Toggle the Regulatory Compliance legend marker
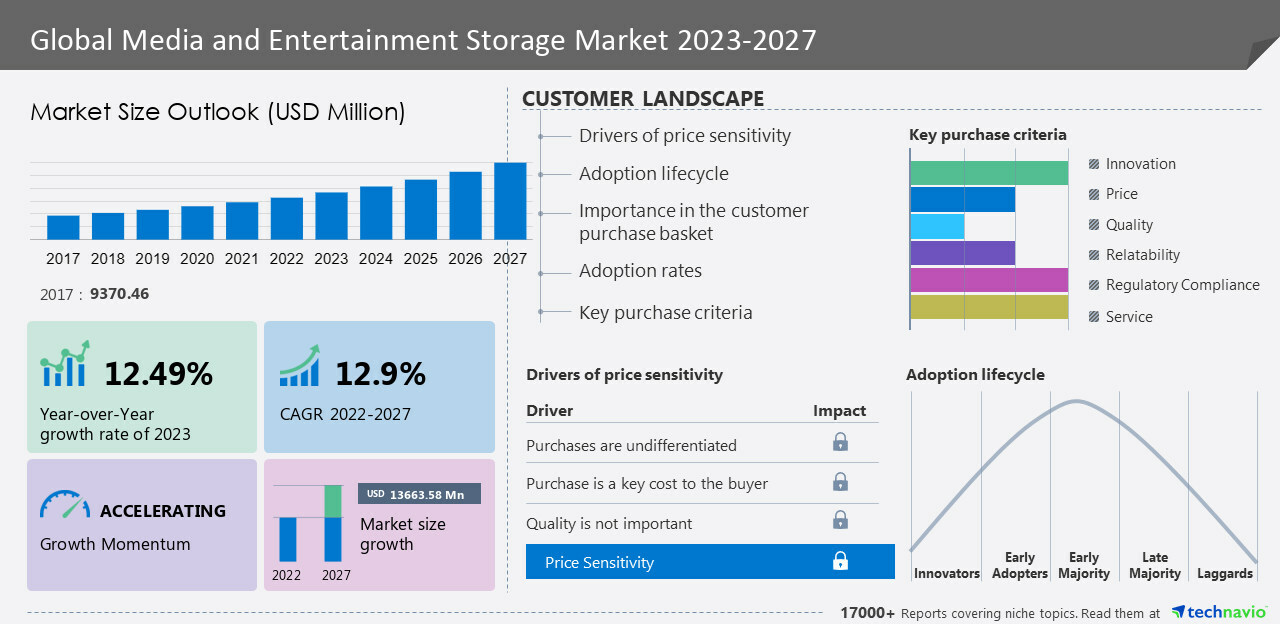The image size is (1280, 624). coord(1094,285)
